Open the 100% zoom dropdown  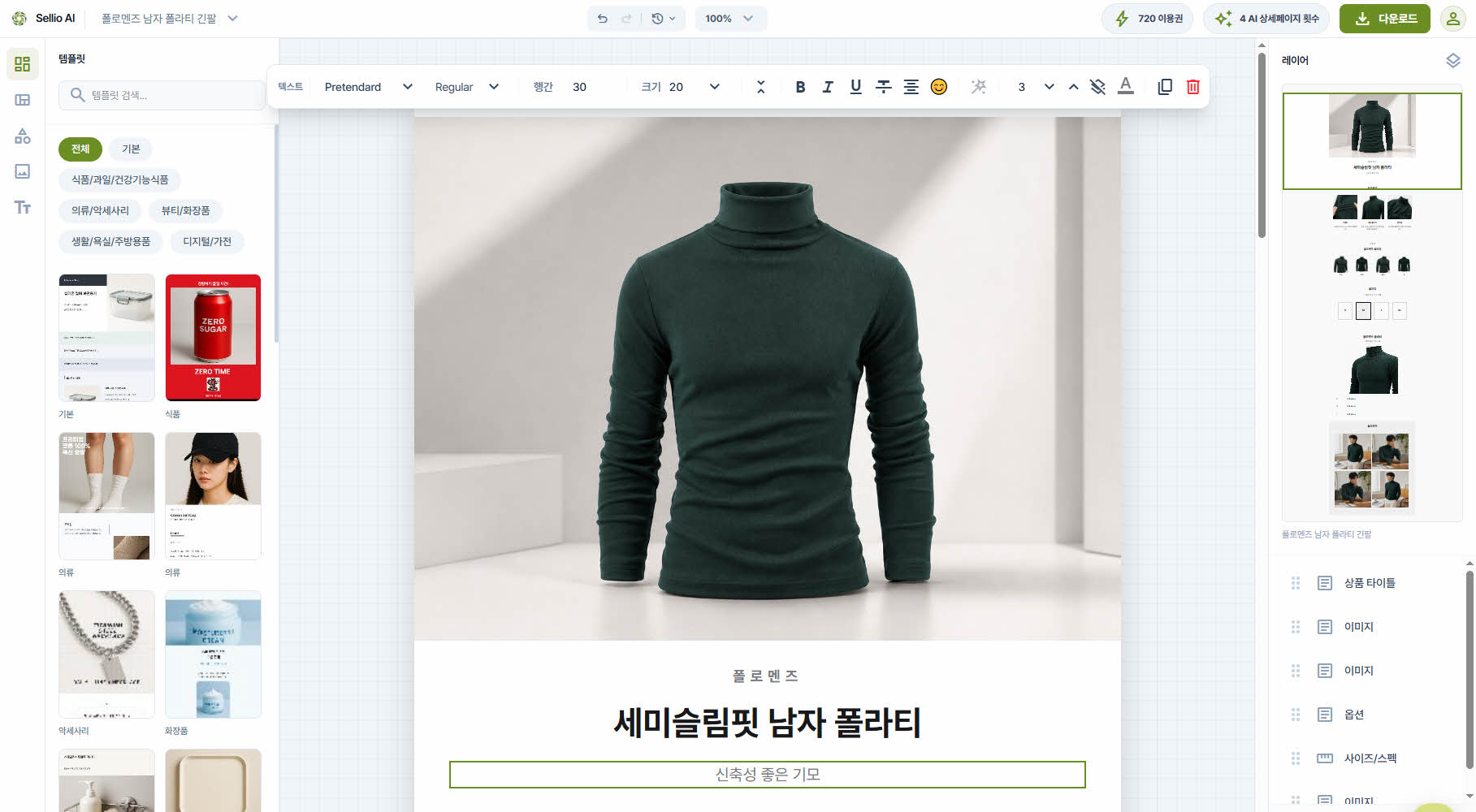[x=730, y=18]
